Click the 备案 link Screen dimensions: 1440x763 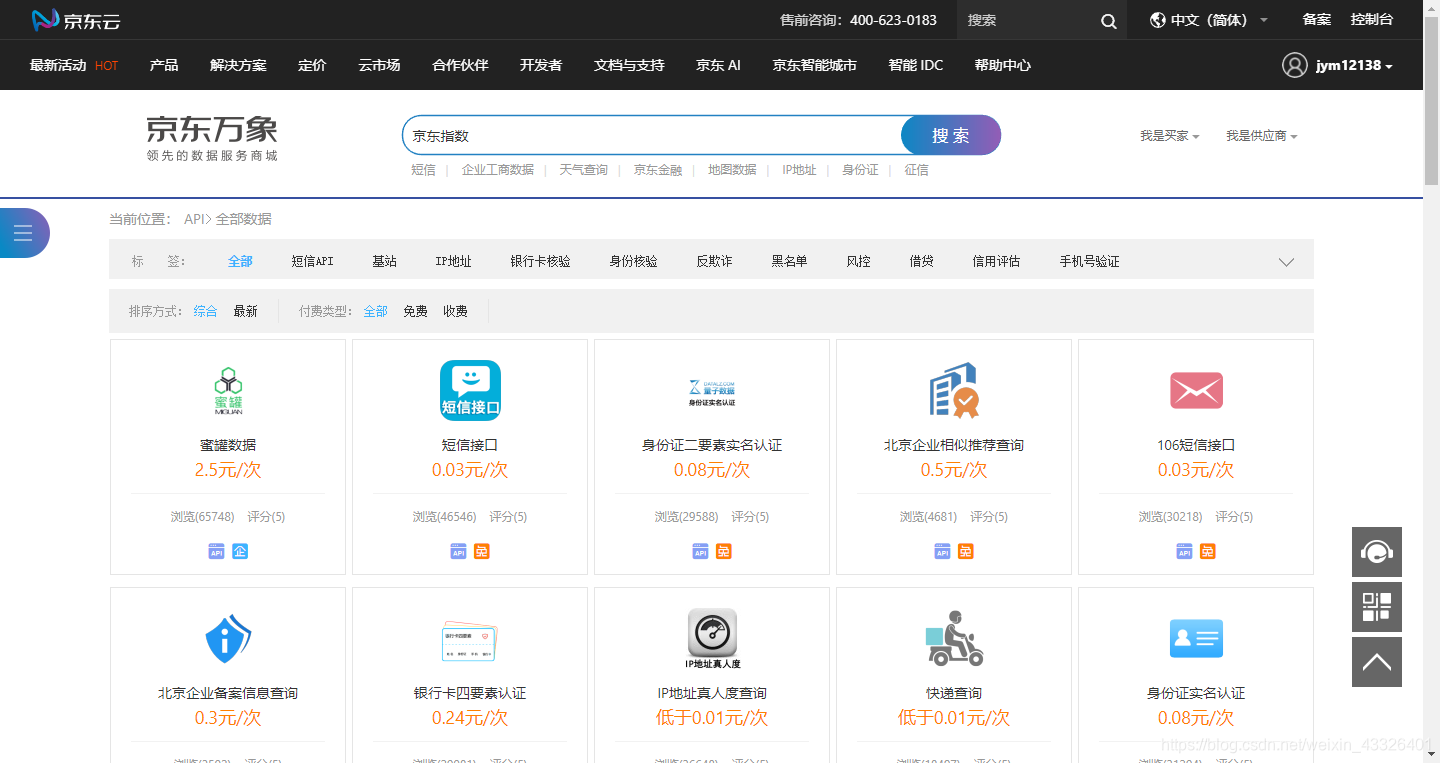1317,20
